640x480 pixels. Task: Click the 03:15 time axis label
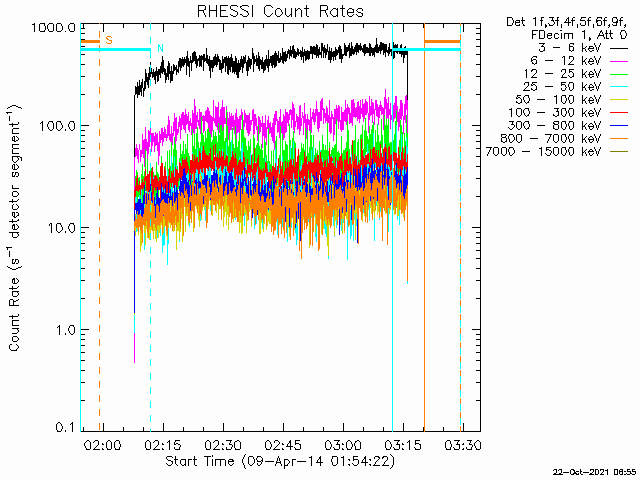(403, 445)
